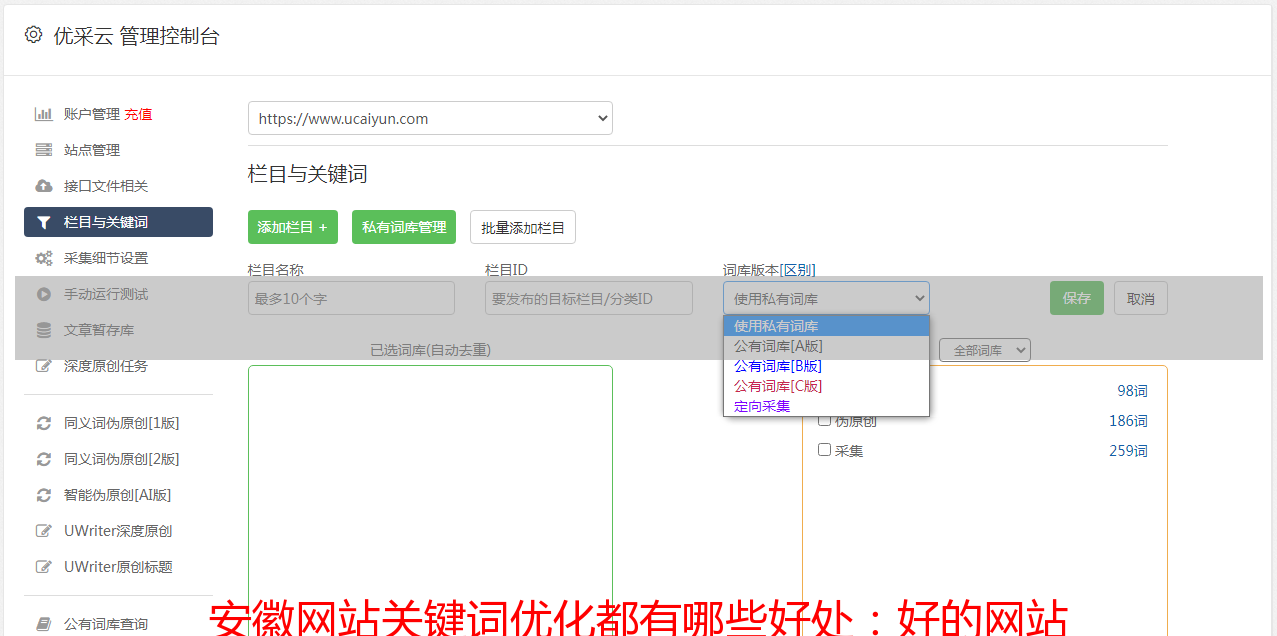Image resolution: width=1277 pixels, height=636 pixels.
Task: Tick the 伪原创 checkbox
Action: 825,420
